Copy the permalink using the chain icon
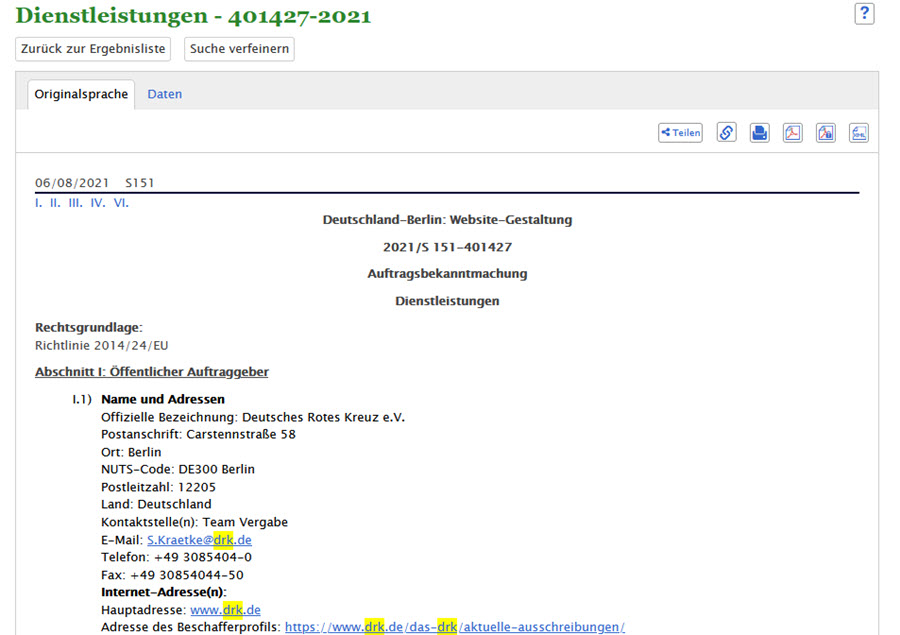 point(727,133)
